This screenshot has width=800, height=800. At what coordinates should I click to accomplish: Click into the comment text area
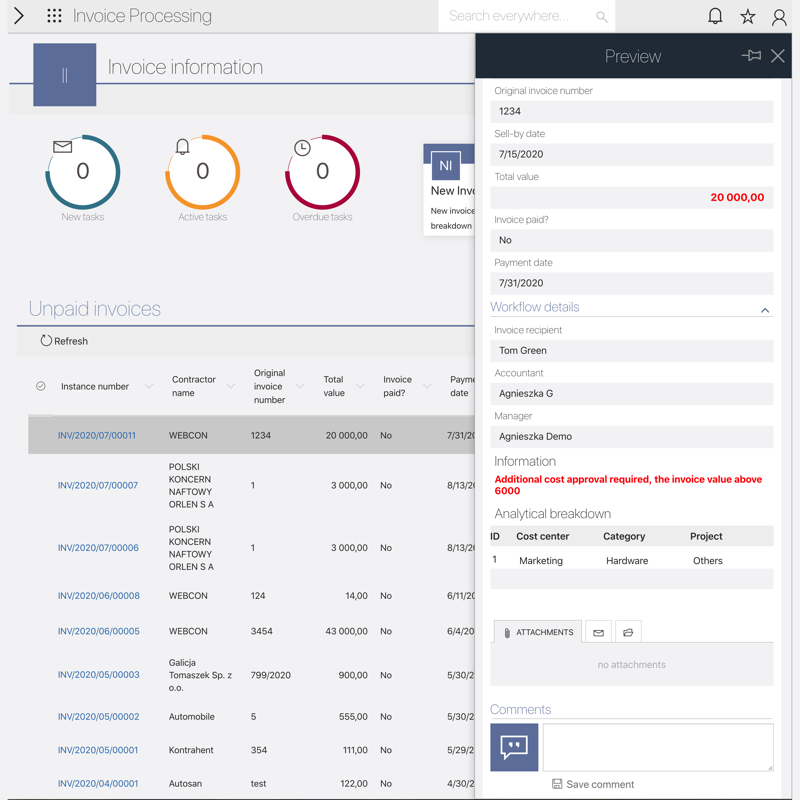[657, 747]
